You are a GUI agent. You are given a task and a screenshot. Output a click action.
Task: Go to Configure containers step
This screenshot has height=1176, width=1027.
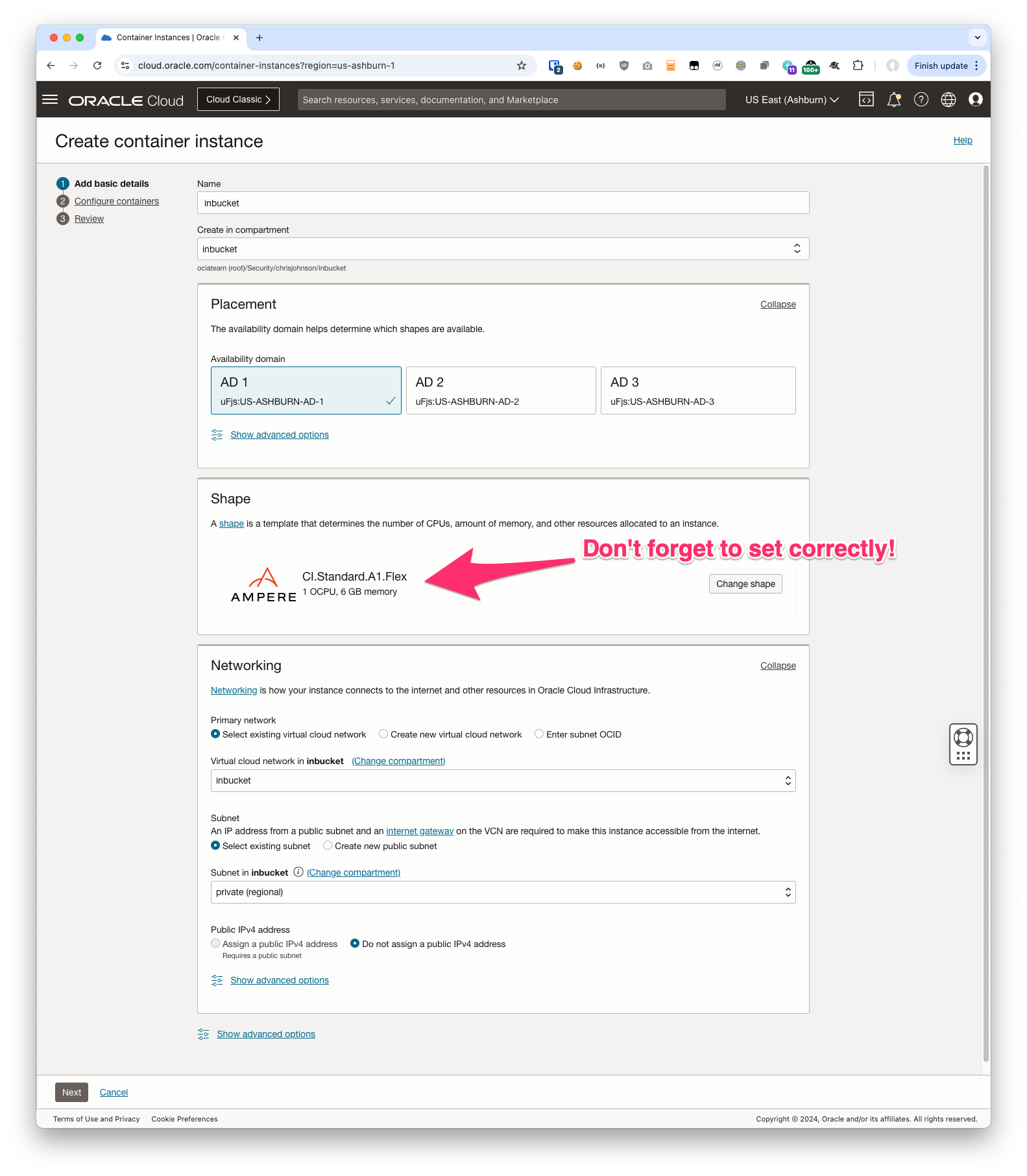click(x=117, y=201)
